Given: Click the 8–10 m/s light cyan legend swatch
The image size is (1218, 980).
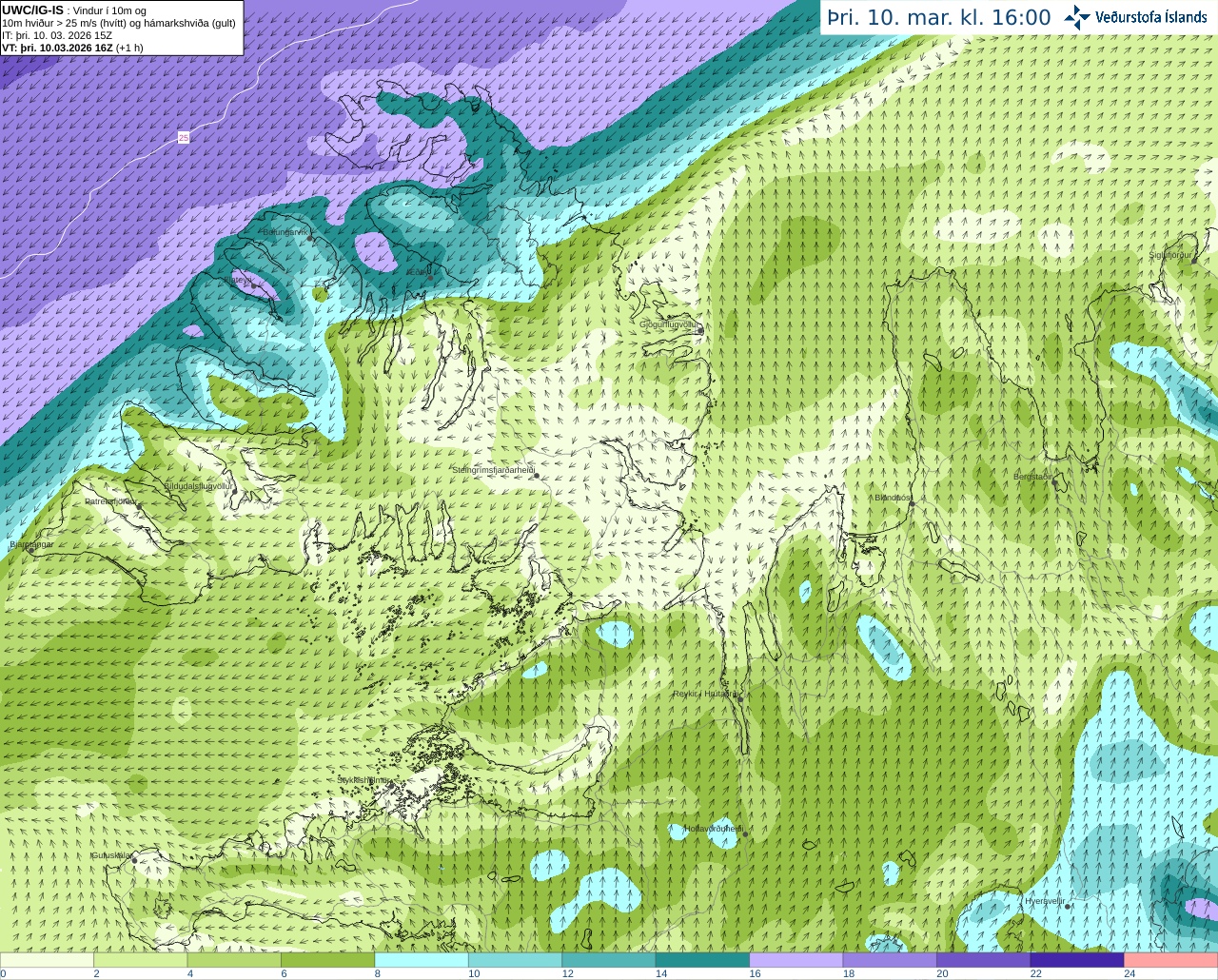Looking at the screenshot, I should tap(422, 960).
